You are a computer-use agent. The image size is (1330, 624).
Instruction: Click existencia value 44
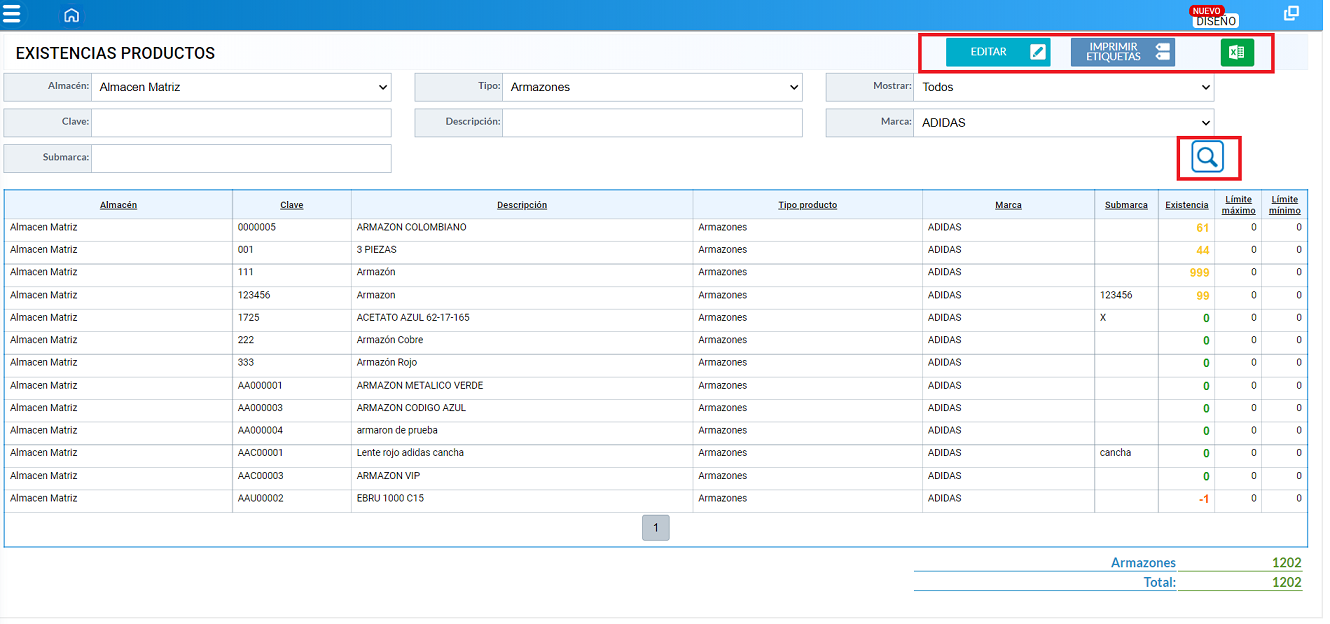[1202, 250]
